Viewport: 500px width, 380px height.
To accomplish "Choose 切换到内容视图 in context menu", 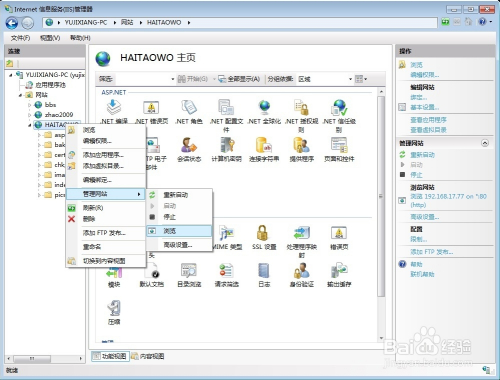I will (106, 261).
